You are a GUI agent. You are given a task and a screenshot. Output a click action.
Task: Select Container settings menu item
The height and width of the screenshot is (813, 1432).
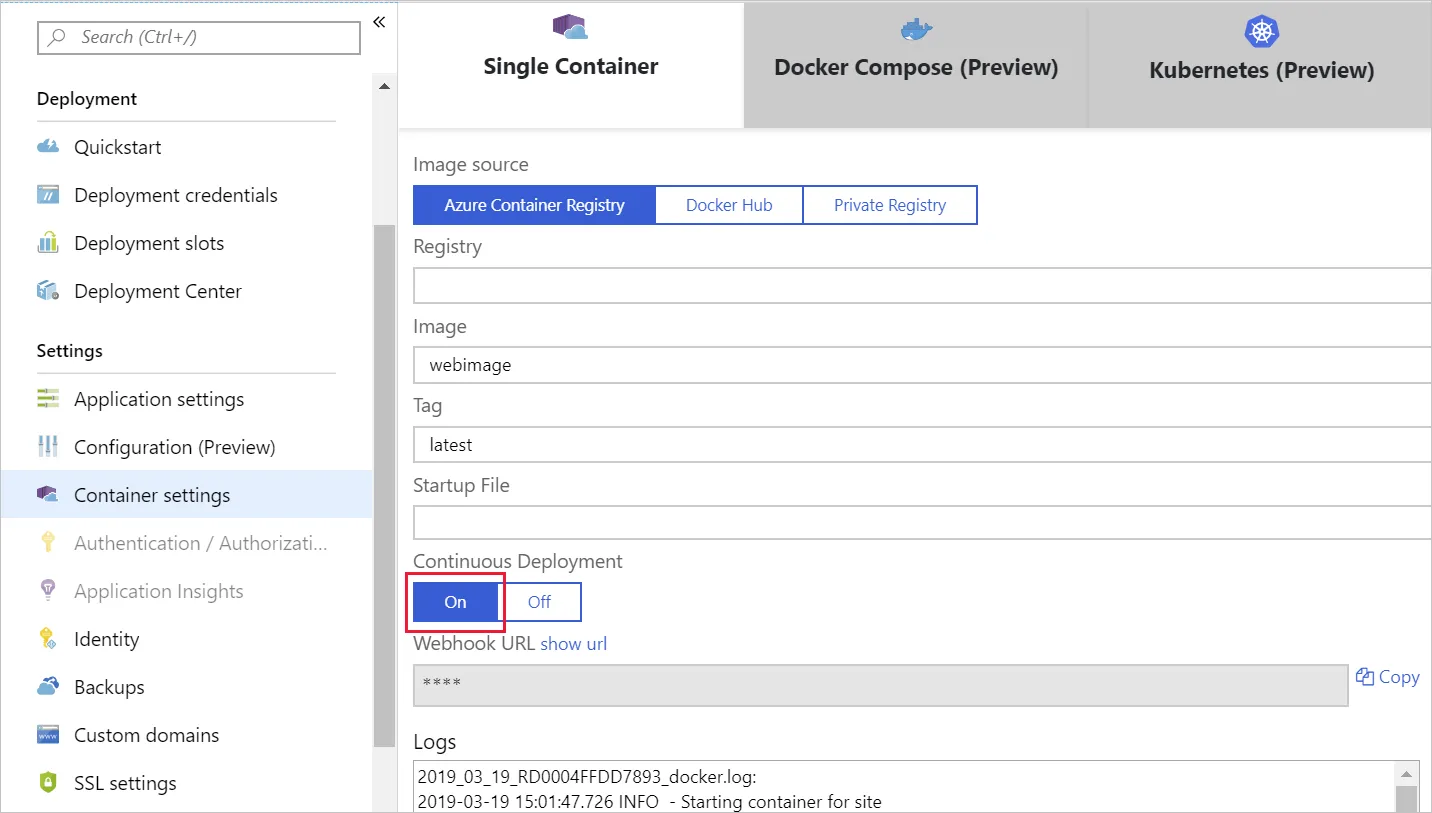[186, 495]
